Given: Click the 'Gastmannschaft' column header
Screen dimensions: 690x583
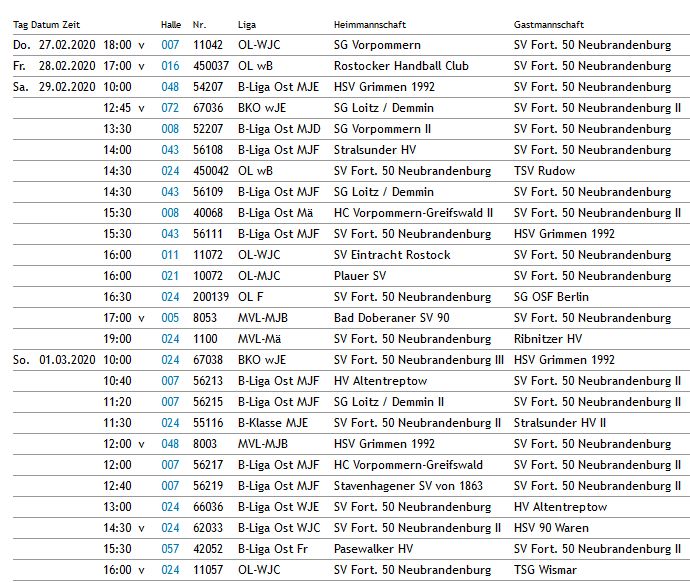Looking at the screenshot, I should (549, 25).
